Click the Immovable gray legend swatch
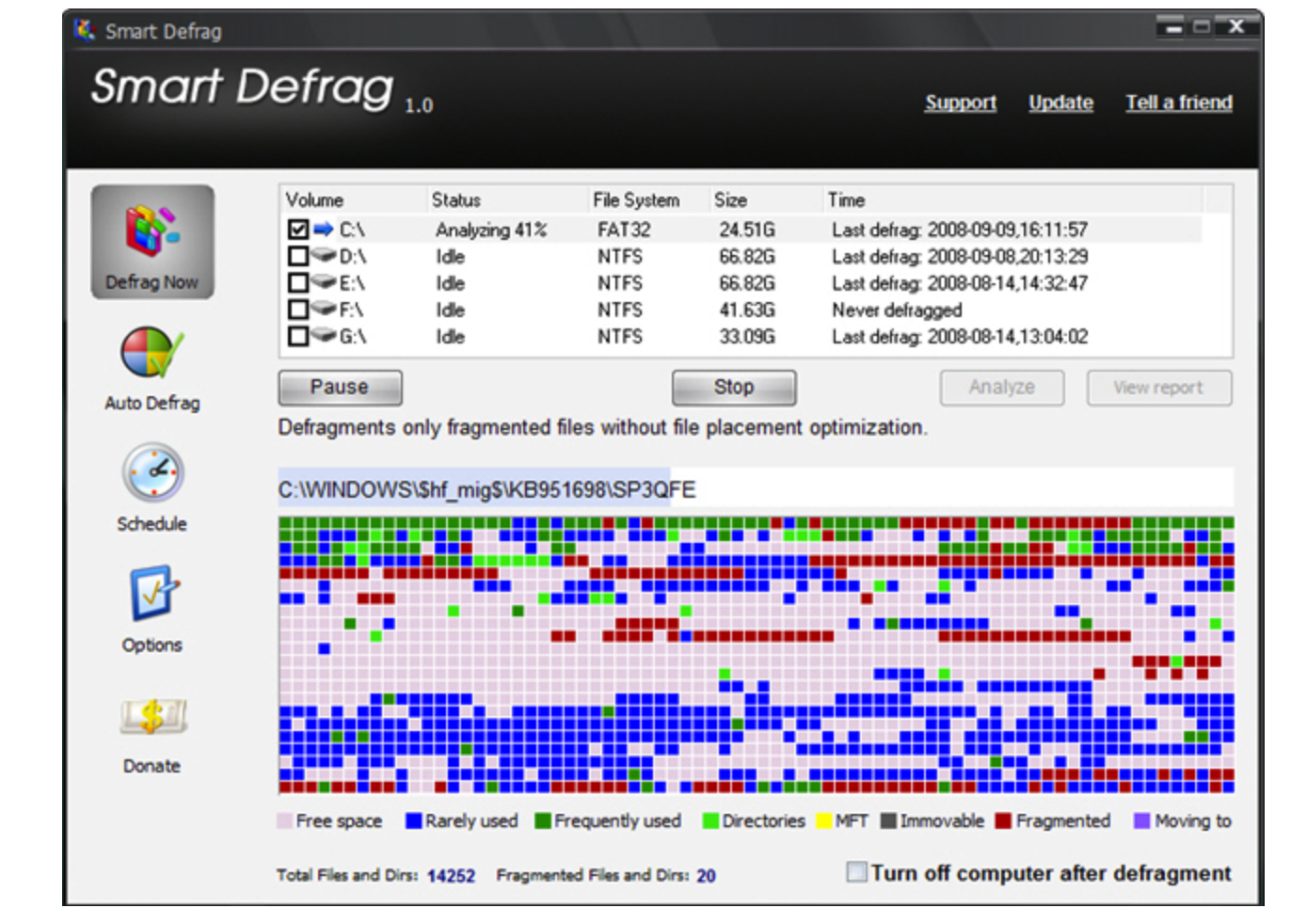This screenshot has height=924, width=1291. [x=888, y=820]
